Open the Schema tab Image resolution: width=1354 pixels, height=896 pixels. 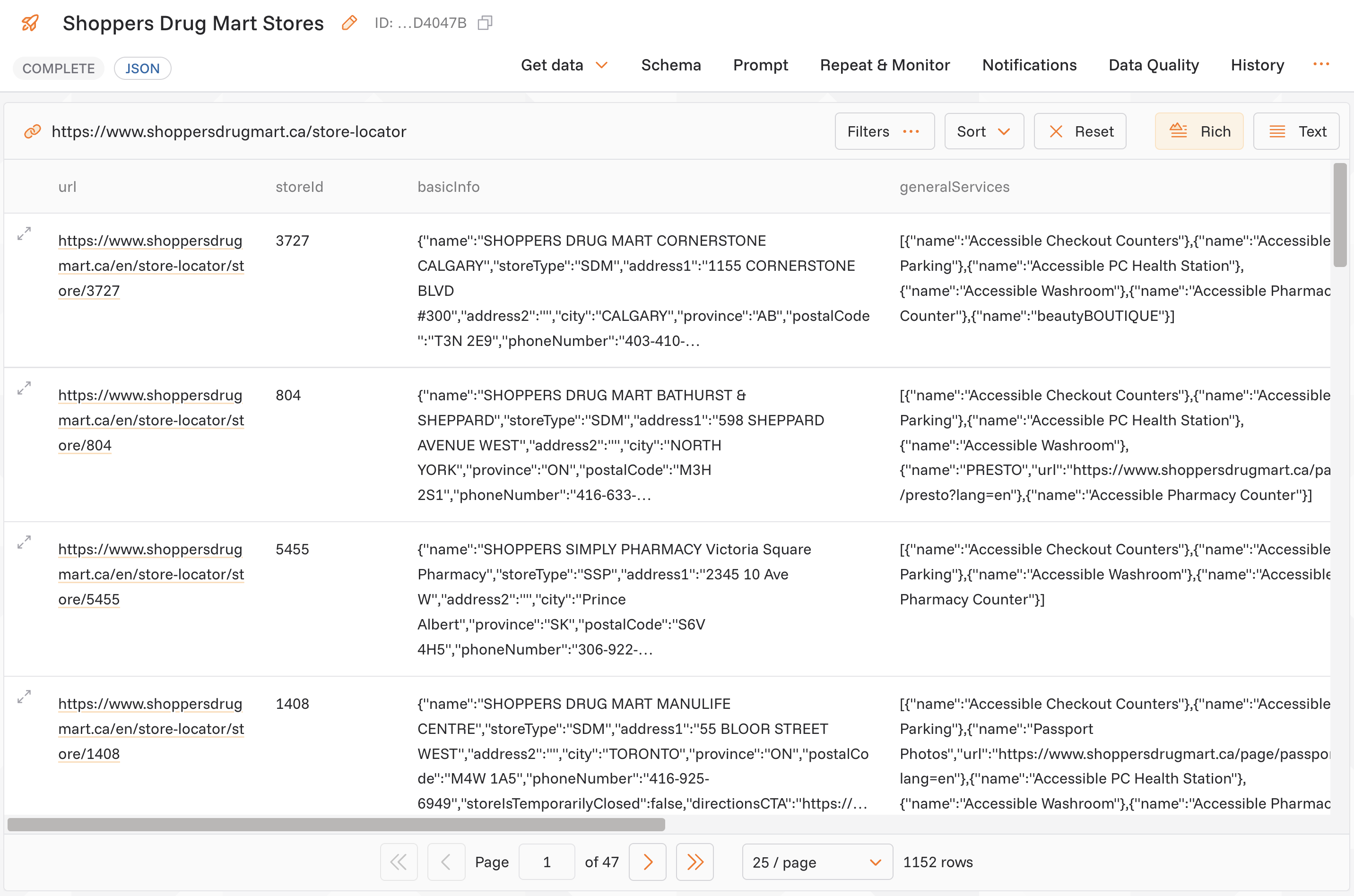[x=670, y=65]
